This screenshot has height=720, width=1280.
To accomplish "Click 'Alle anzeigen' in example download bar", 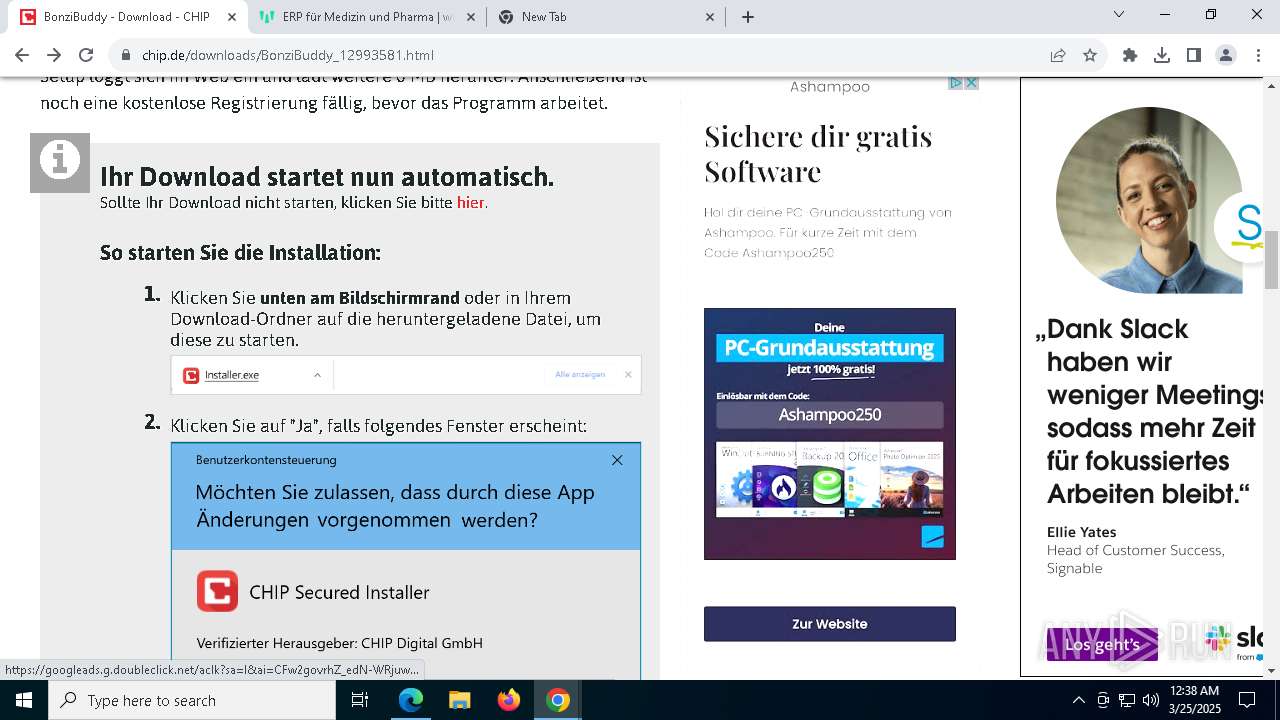I will coord(580,374).
